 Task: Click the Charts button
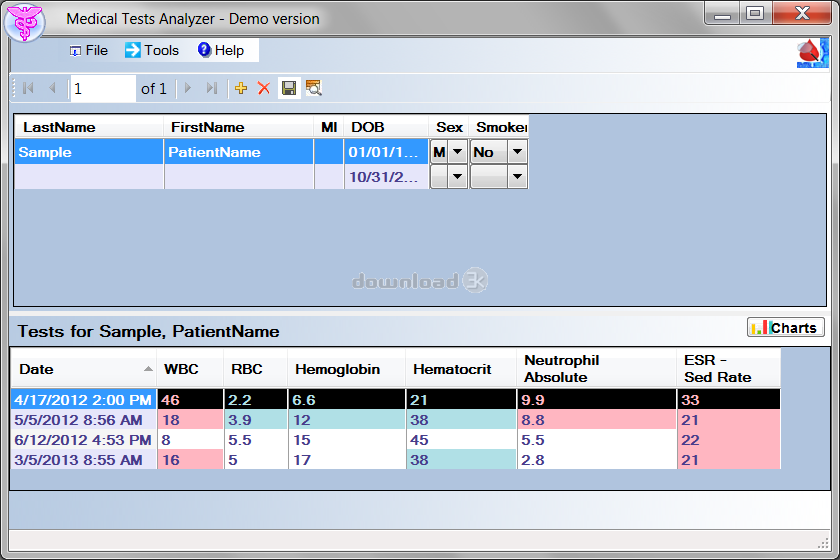point(785,327)
